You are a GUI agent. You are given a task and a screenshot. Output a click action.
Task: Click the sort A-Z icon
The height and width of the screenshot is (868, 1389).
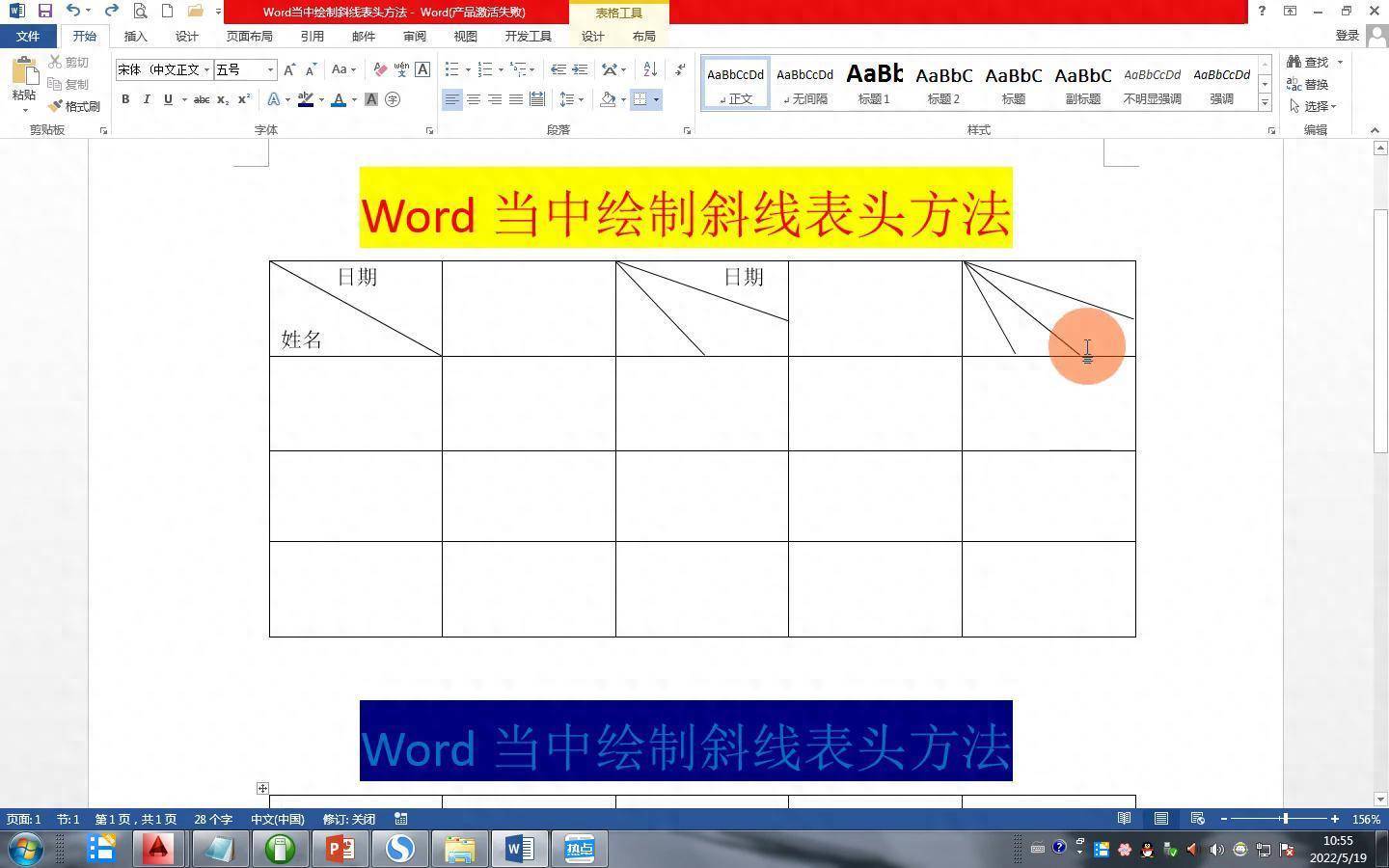(x=650, y=69)
